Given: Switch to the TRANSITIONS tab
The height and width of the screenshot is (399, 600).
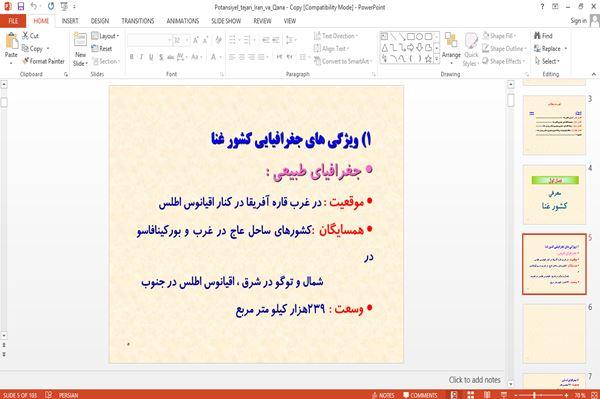Looking at the screenshot, I should pos(138,21).
